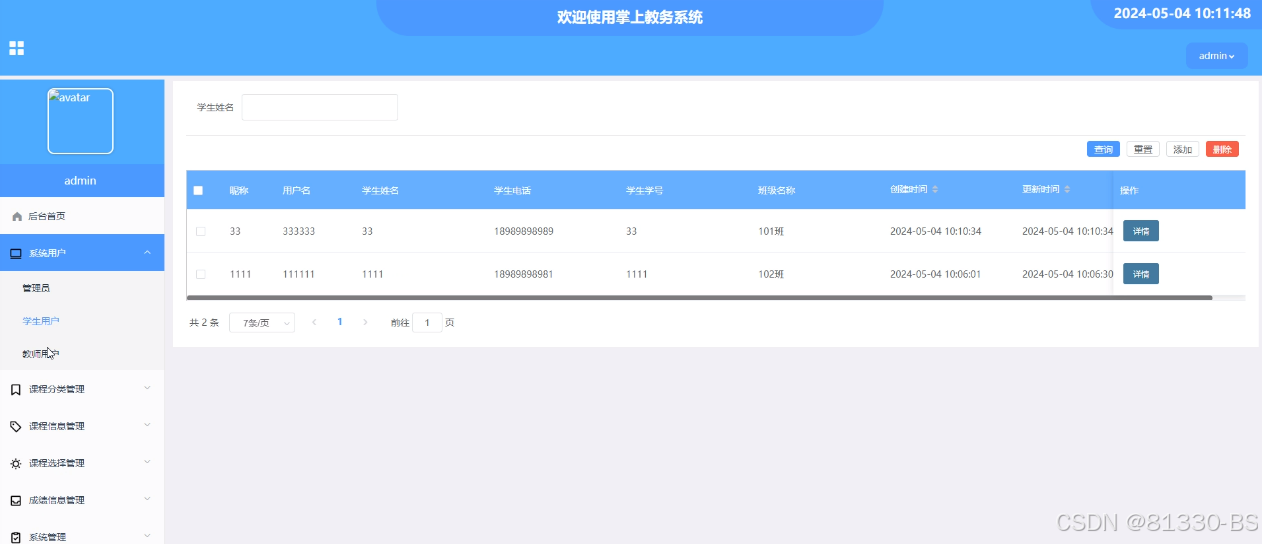Click the admin avatar image
Screen dimensions: 1262x544
80,121
